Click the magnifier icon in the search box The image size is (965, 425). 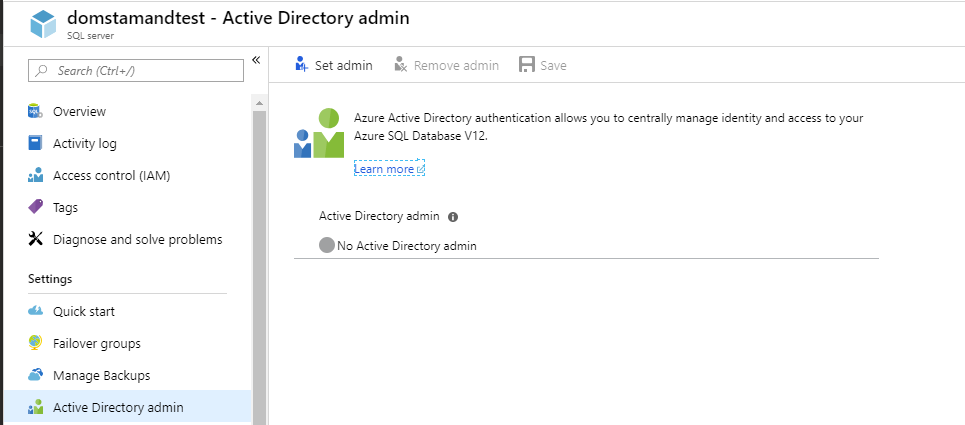pos(42,71)
